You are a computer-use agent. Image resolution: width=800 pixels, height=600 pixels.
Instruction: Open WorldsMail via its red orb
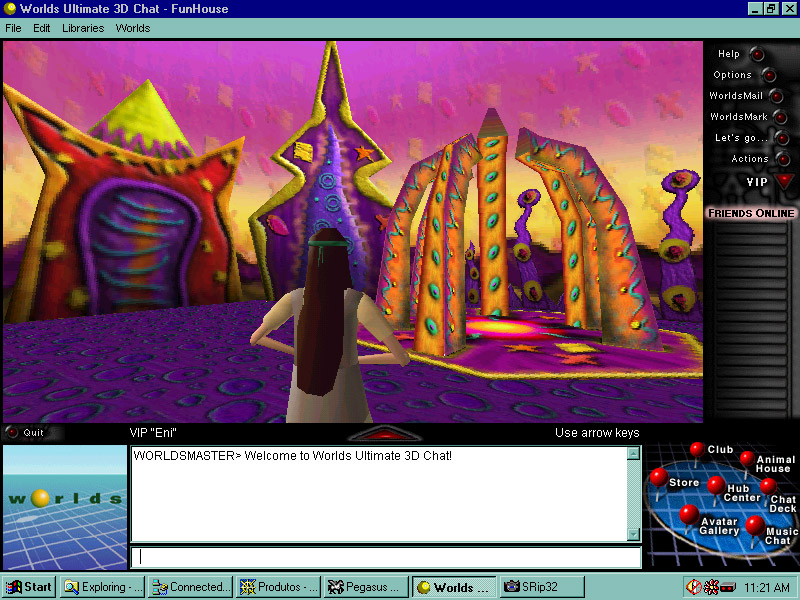tap(776, 96)
